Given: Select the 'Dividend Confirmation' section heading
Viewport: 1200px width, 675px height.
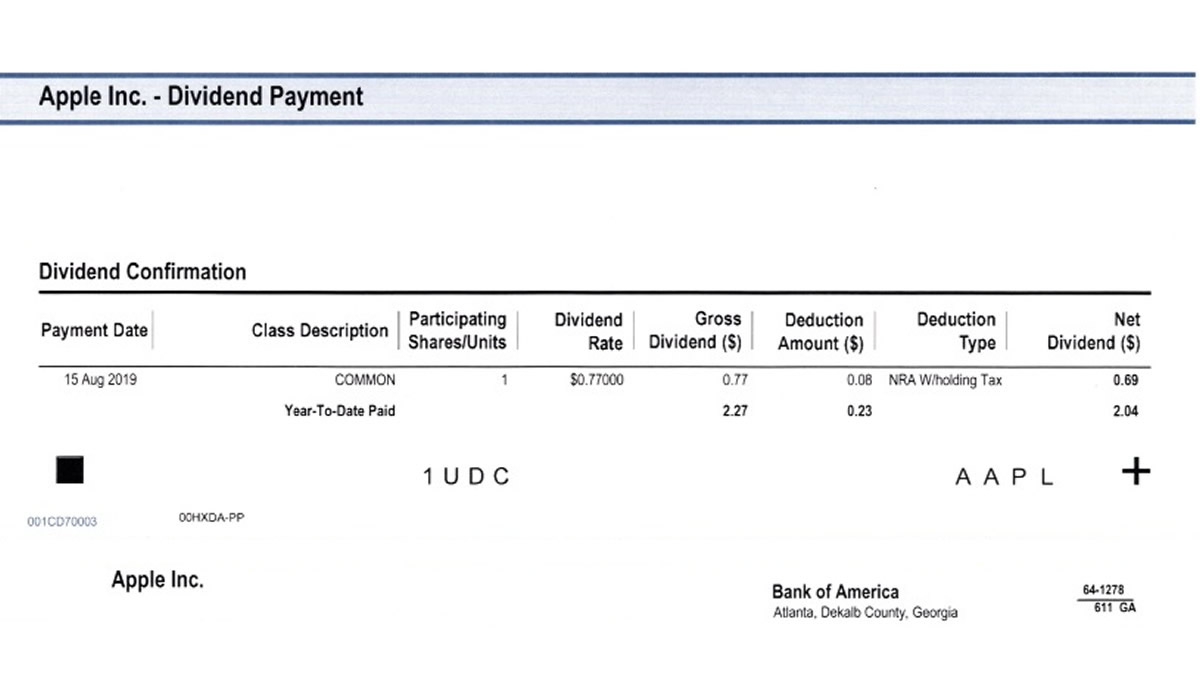Looking at the screenshot, I should point(142,271).
